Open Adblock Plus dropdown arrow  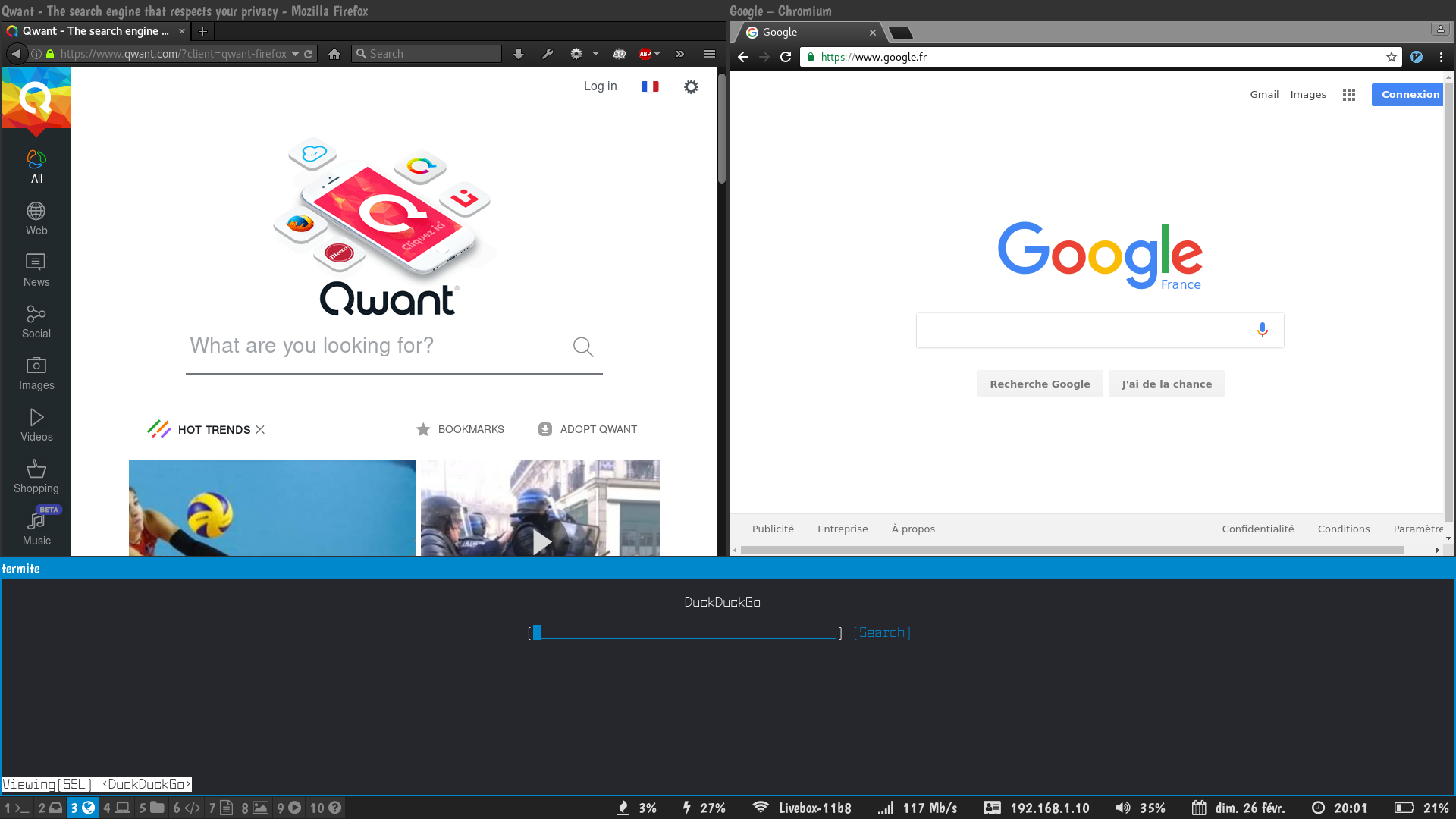pyautogui.click(x=657, y=54)
